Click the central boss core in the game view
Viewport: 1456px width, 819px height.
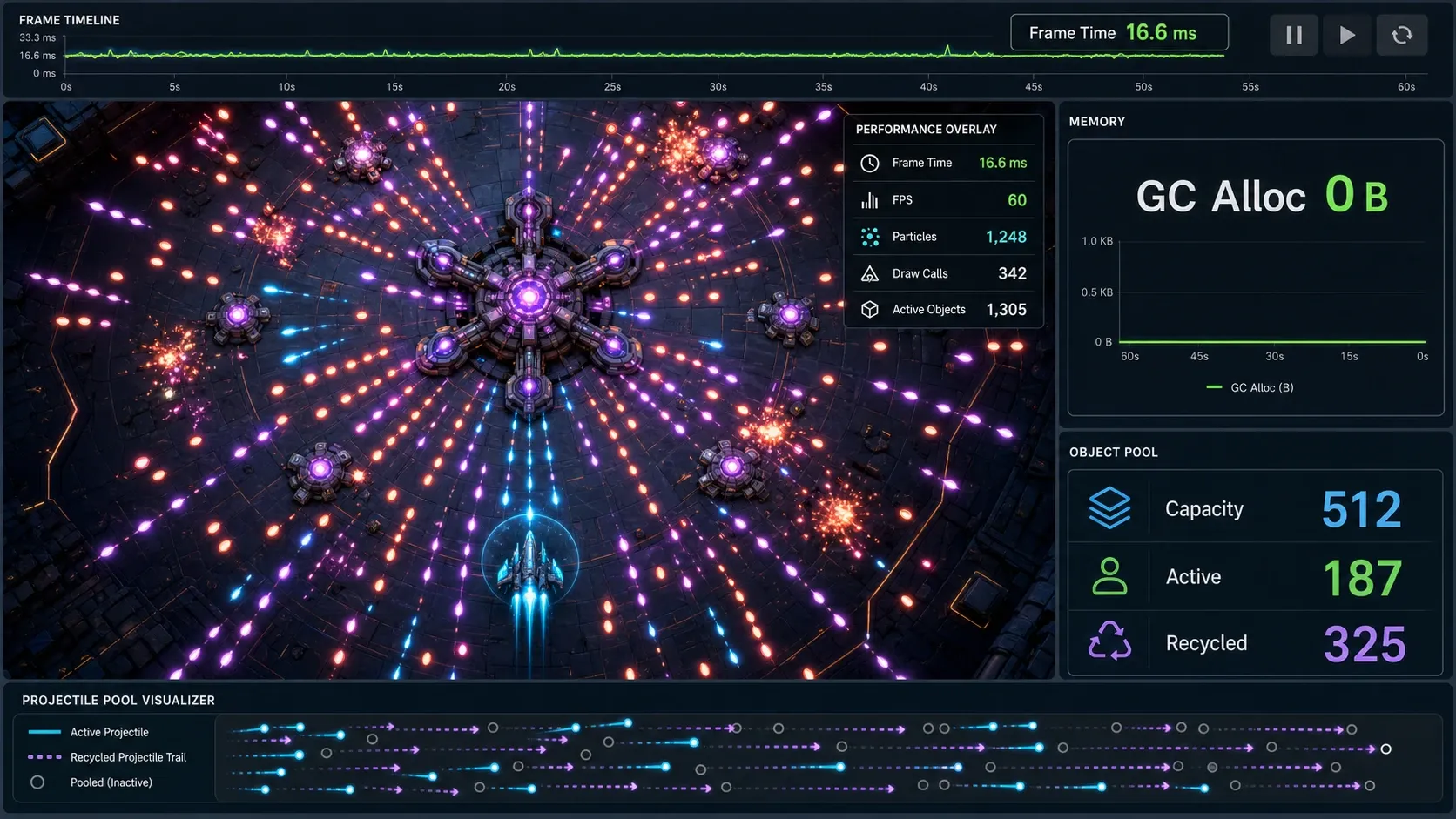click(x=528, y=297)
